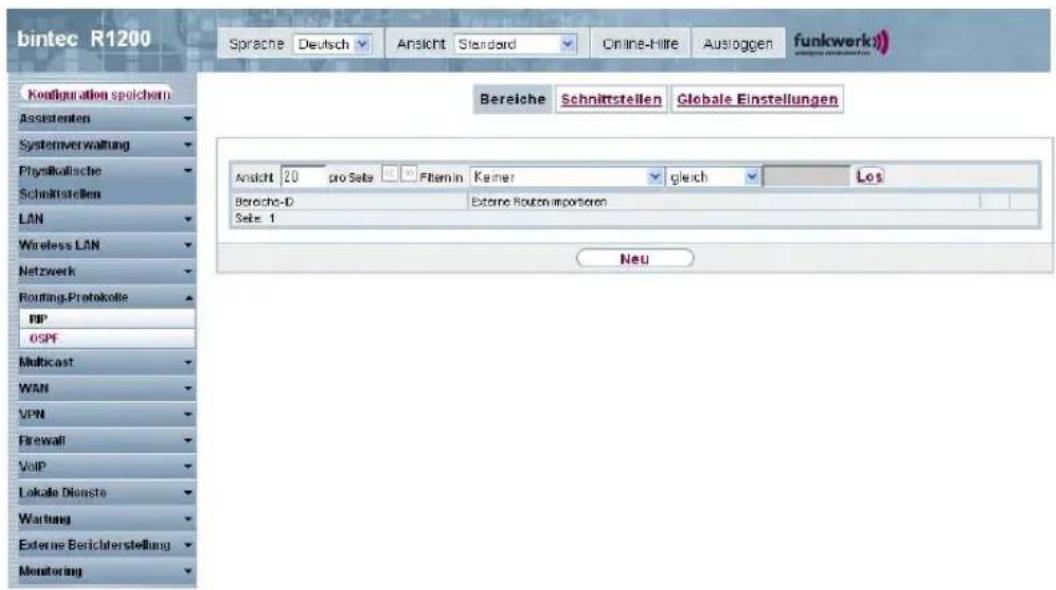Open the Filter field dropdown showing Keiner

click(567, 176)
